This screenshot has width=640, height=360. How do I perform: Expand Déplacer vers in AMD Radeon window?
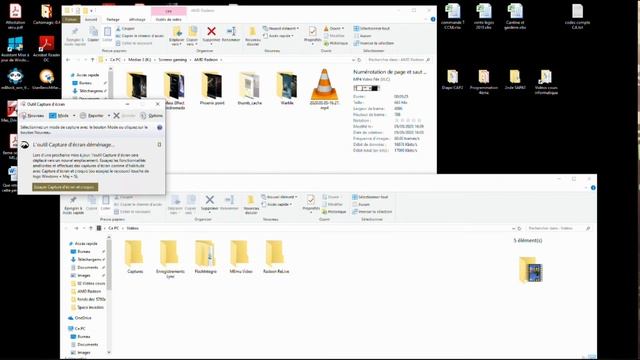coord(176,43)
